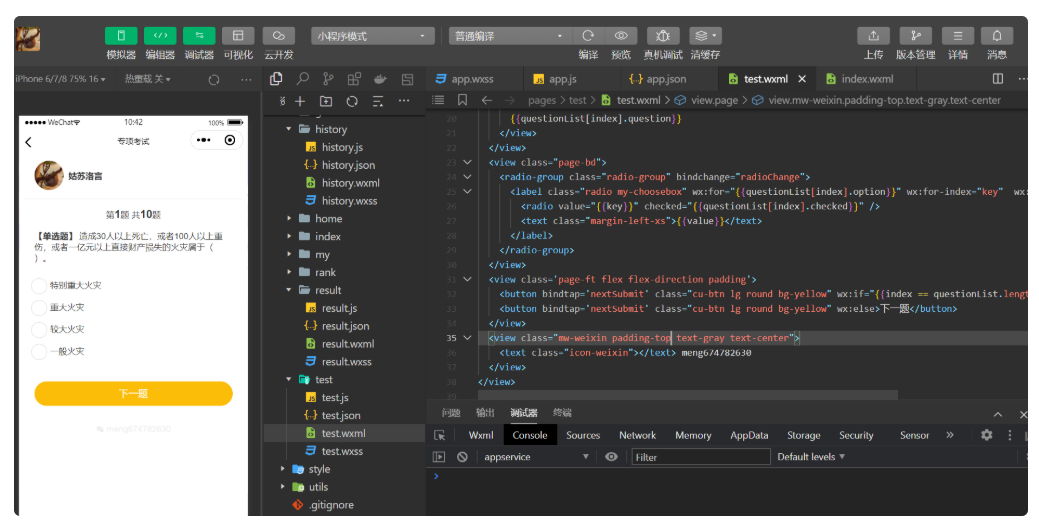Fold code at line 35
Screen dimensions: 1039x524
tap(467, 337)
